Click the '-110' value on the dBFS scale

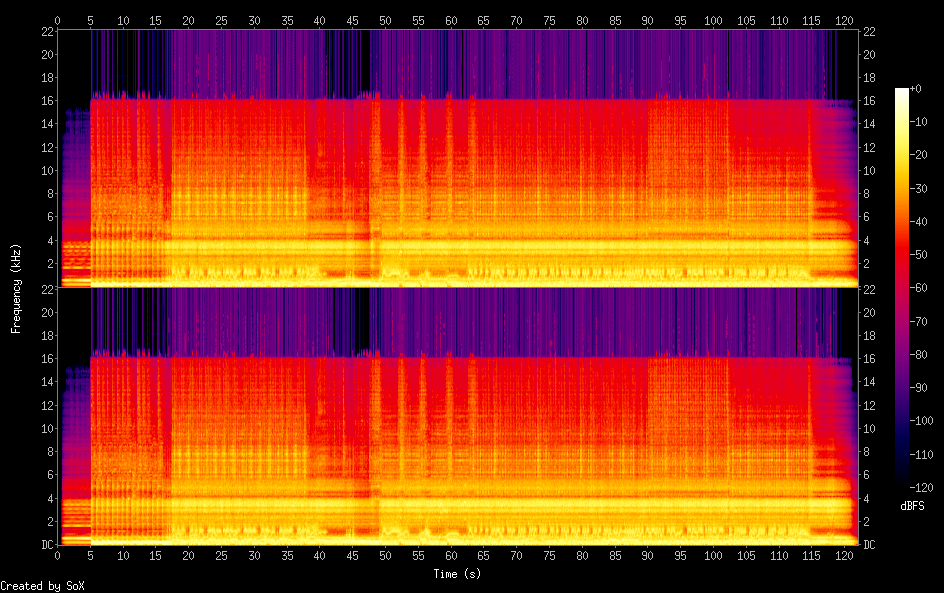point(921,455)
